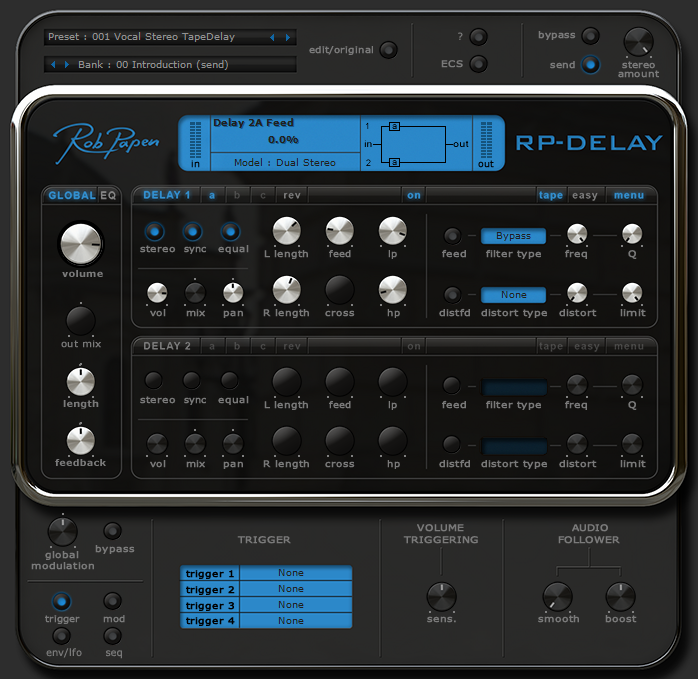
Task: Switch to the GLOBAL tab
Action: tap(72, 195)
